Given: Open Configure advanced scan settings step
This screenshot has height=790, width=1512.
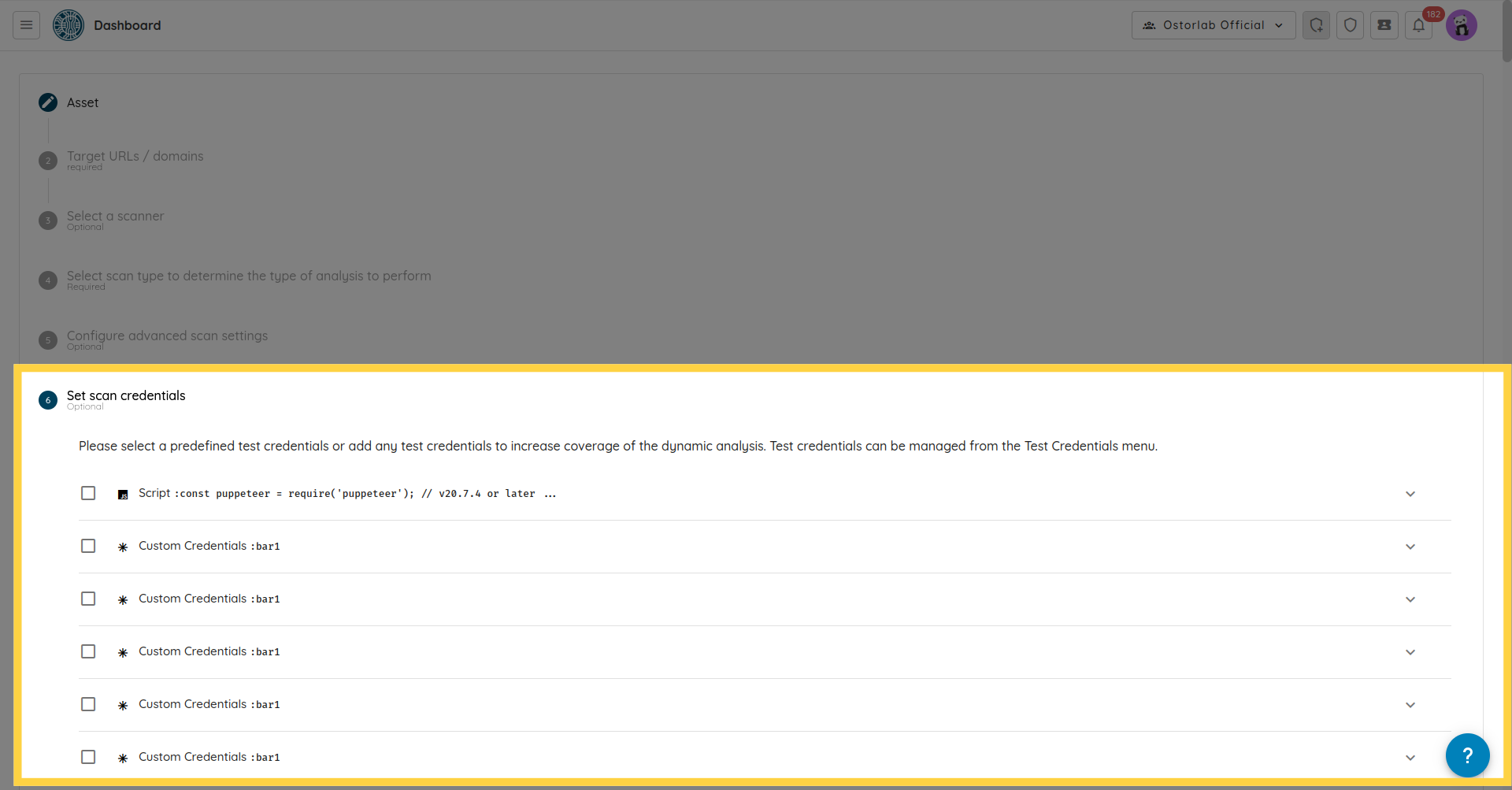Looking at the screenshot, I should point(167,336).
